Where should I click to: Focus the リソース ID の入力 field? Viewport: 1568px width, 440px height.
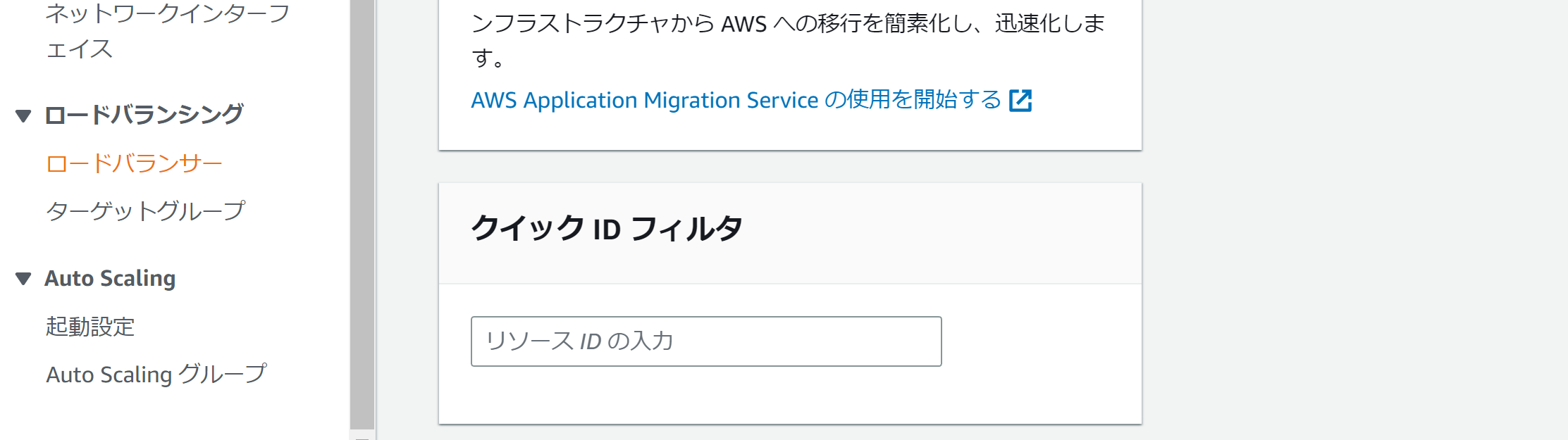tap(705, 341)
